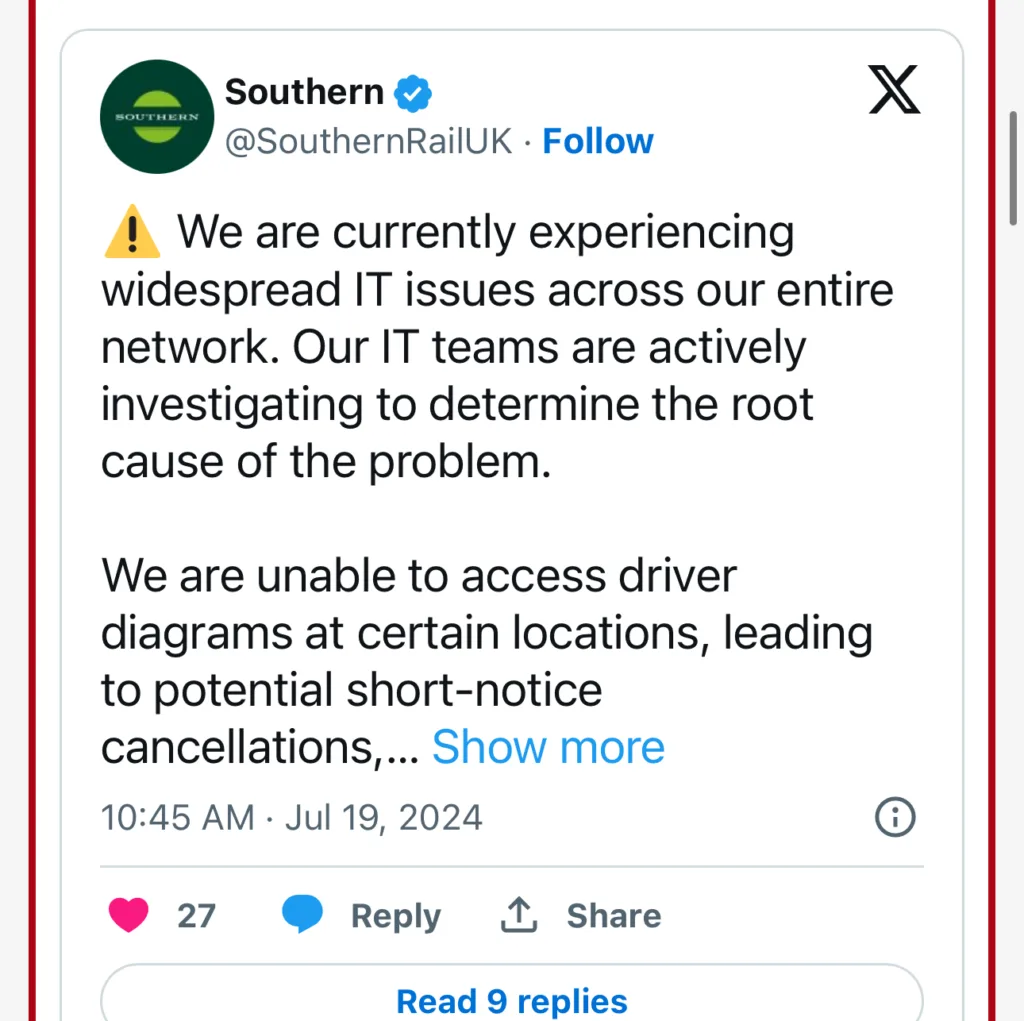The width and height of the screenshot is (1024, 1021).
Task: Click the Share text label
Action: click(613, 915)
